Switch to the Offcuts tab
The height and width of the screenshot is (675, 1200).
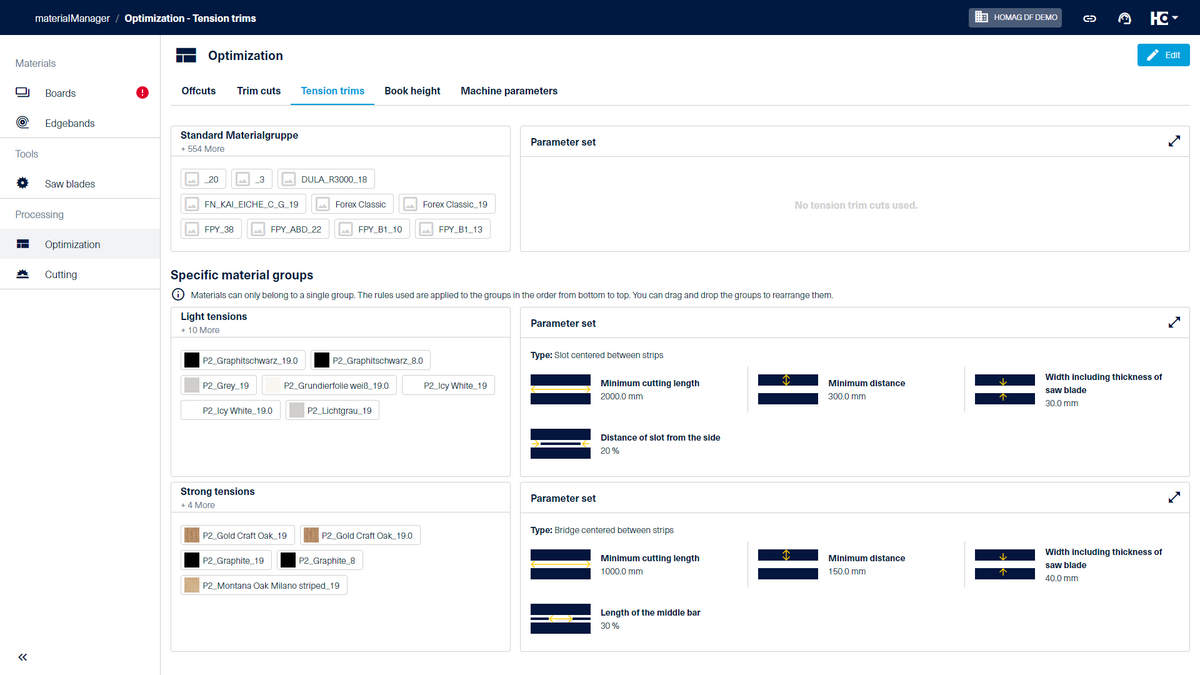coord(198,91)
